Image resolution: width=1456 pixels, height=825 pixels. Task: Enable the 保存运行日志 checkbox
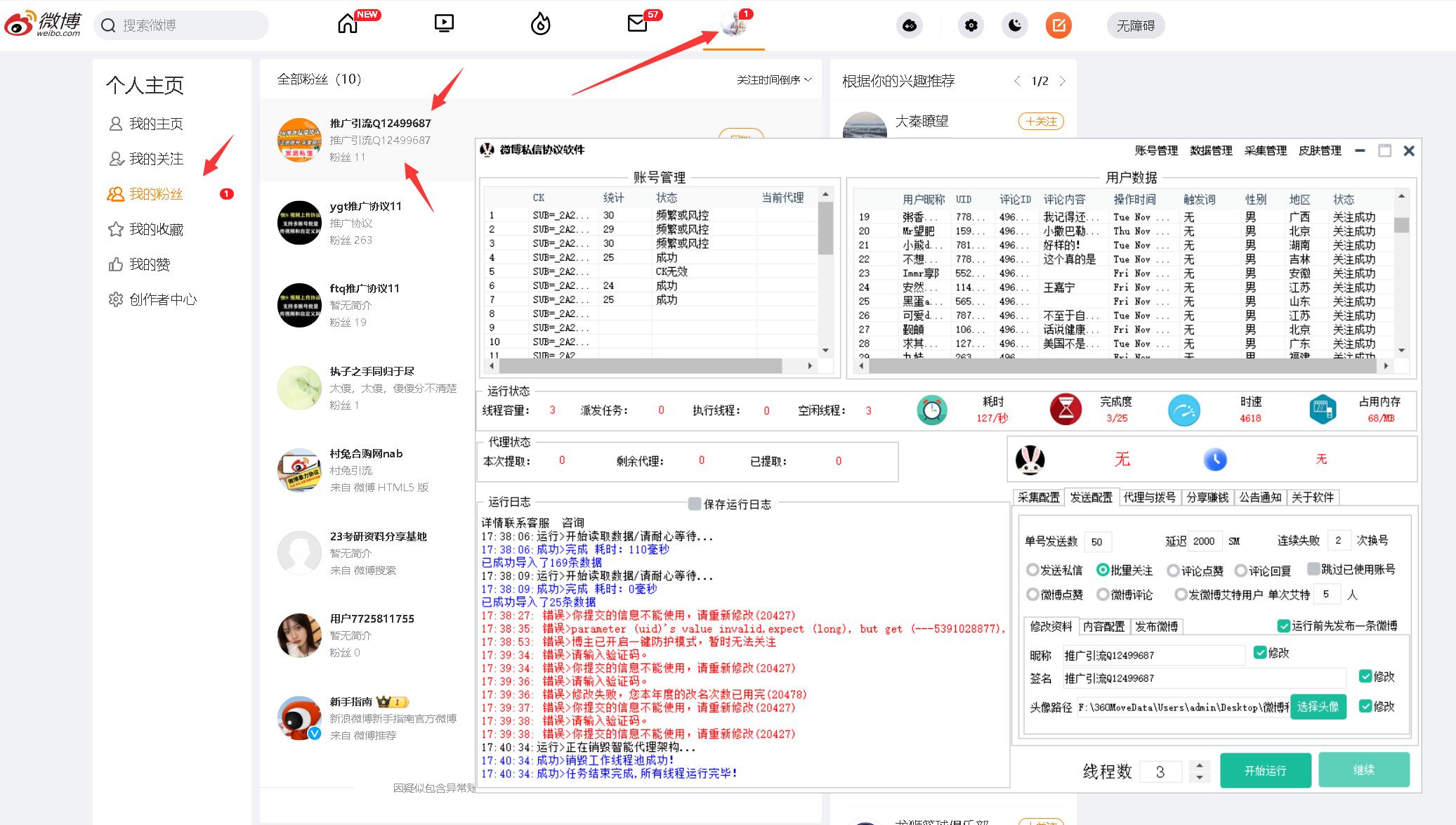(x=695, y=504)
